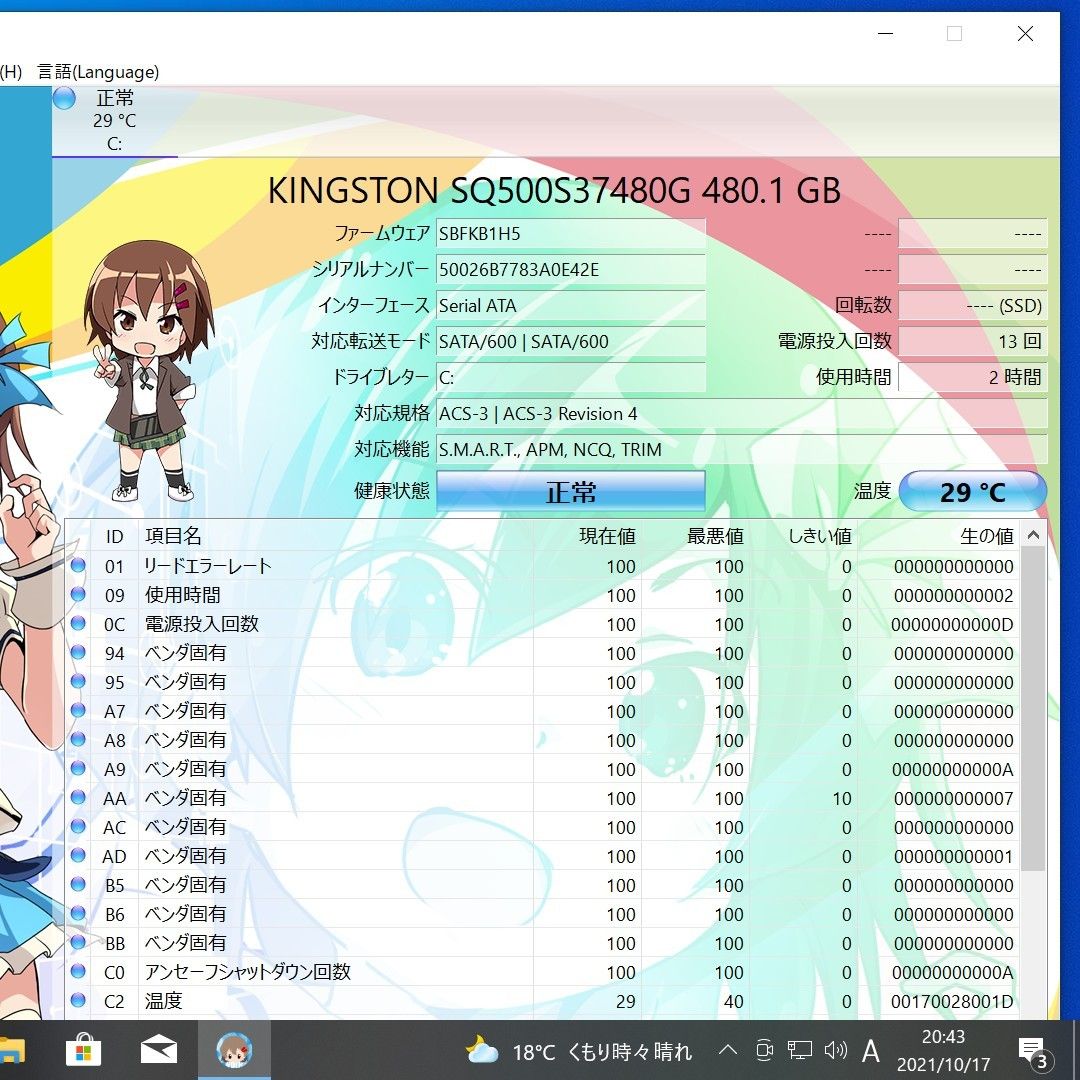
Task: Open Mail app from taskbar
Action: 159,1051
